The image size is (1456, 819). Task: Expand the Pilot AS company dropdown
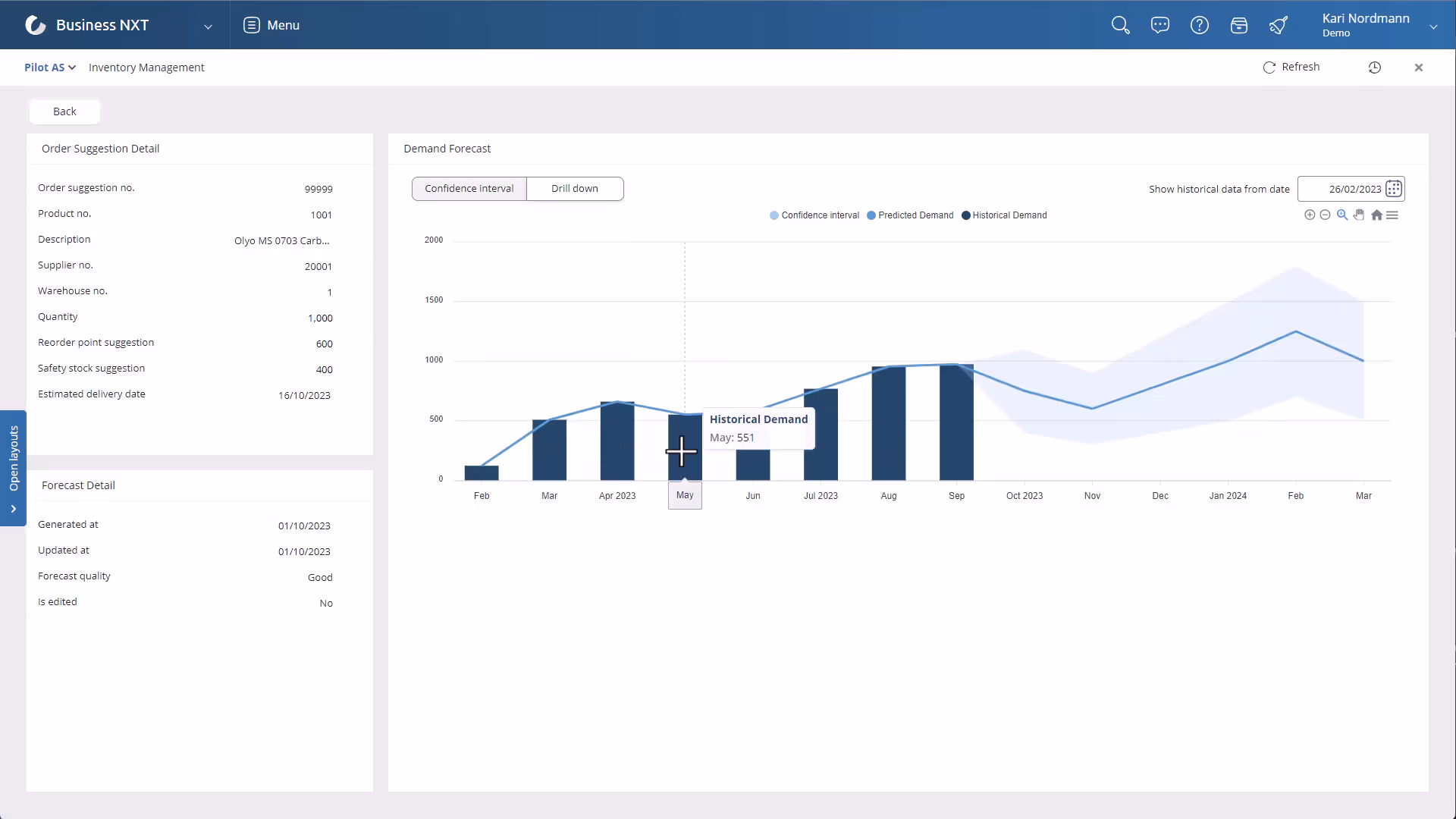tap(50, 67)
